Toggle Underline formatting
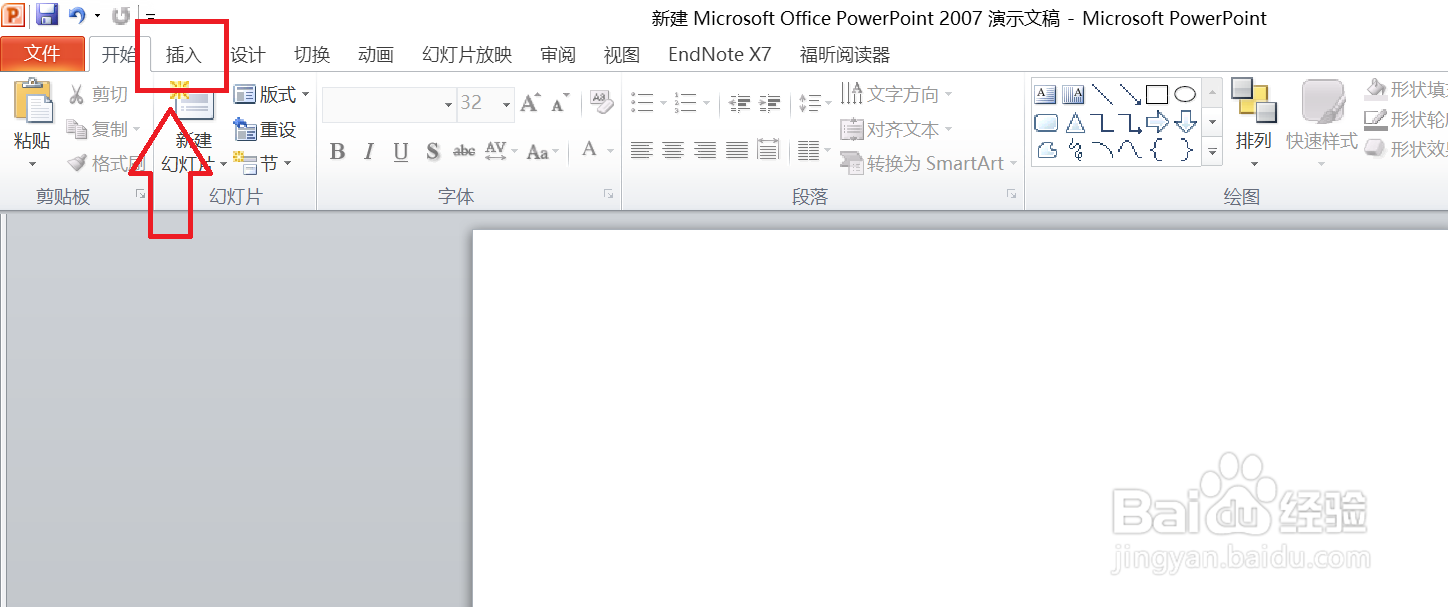 (401, 151)
